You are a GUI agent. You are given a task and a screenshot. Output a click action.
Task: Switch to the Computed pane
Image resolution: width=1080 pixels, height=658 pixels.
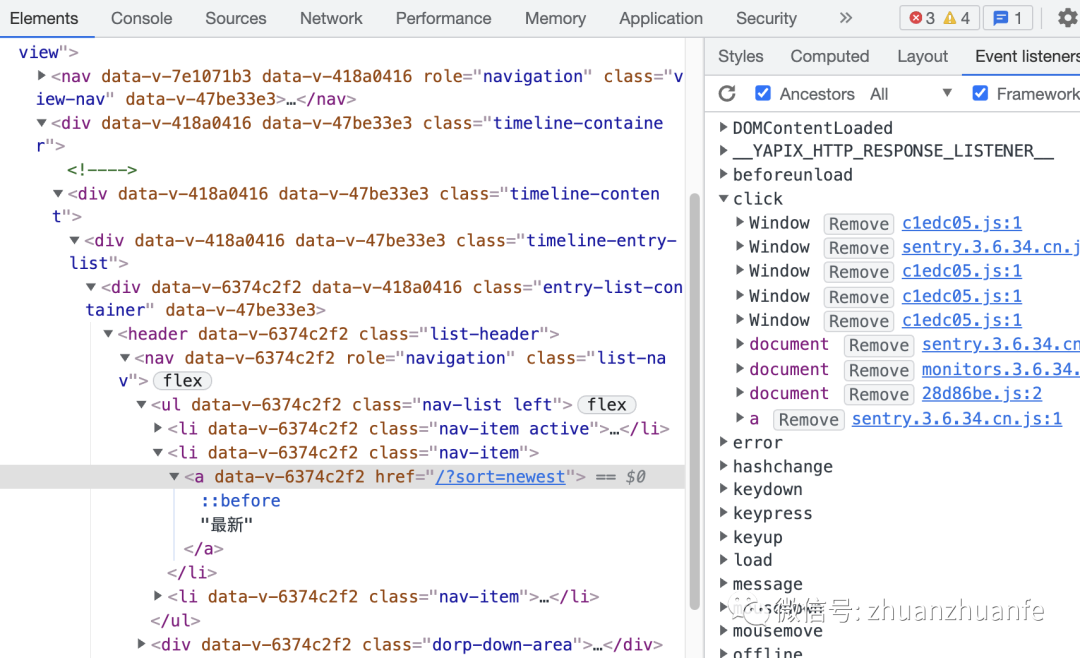click(x=829, y=56)
